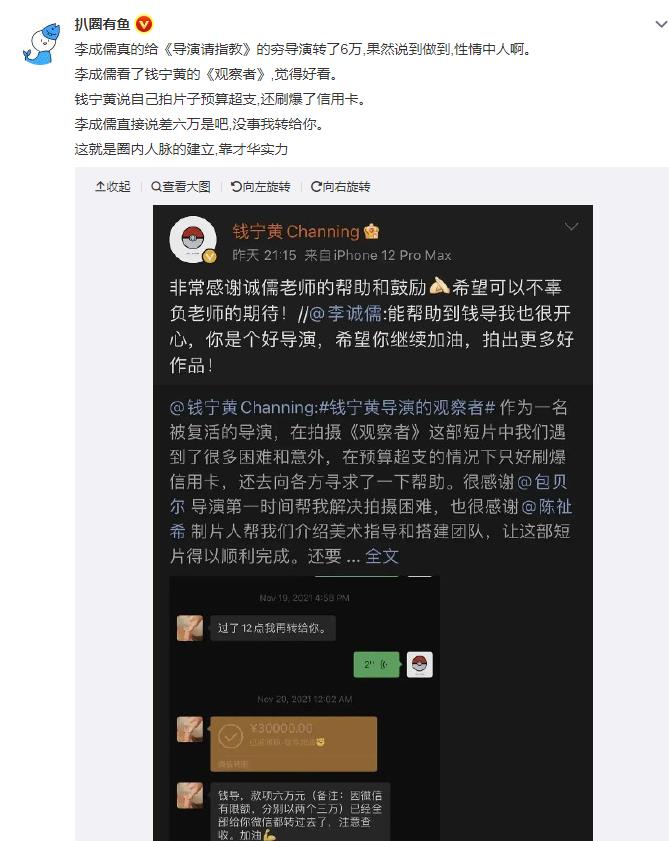Click the Pokeball avatar of 钱宁黄 Channing

193,239
